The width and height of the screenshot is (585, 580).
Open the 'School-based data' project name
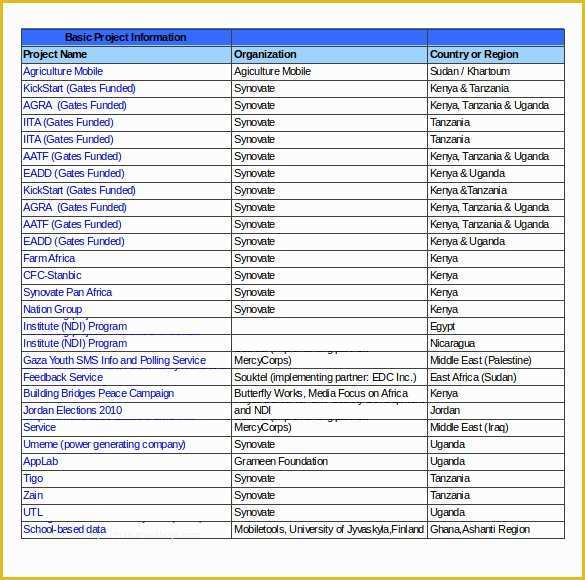click(x=65, y=529)
